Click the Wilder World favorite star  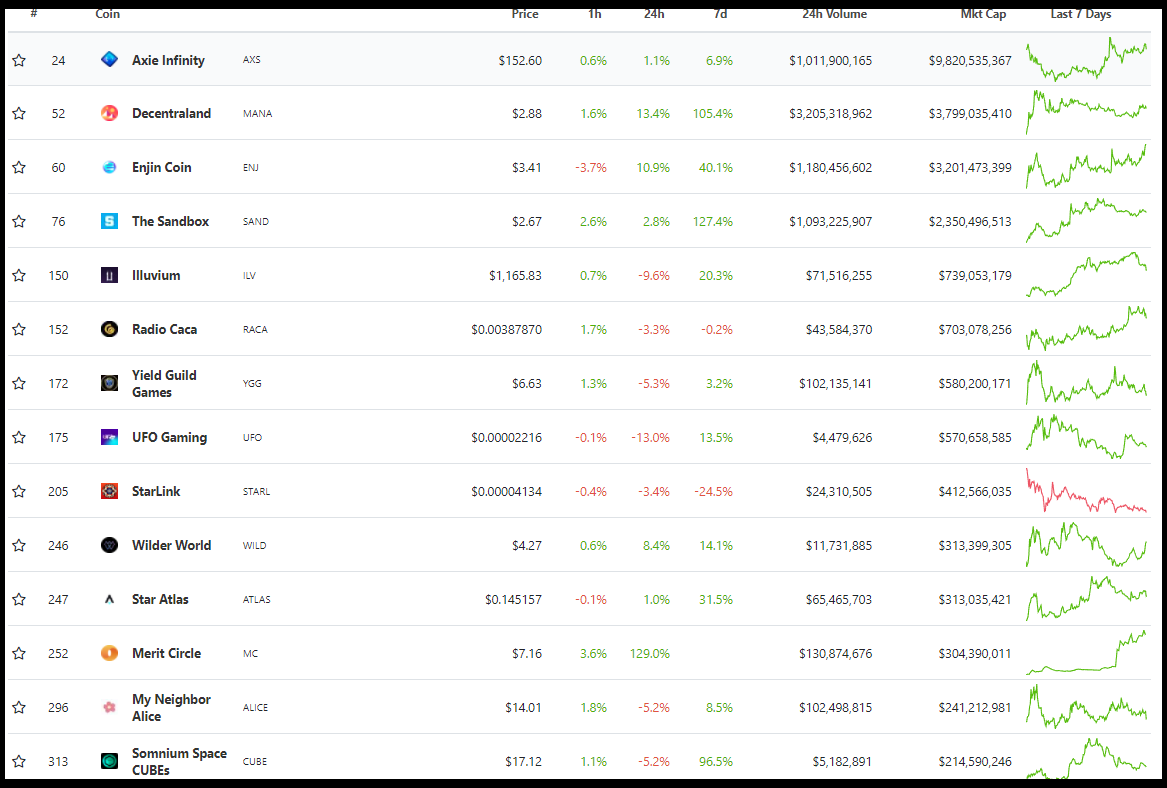coord(19,545)
